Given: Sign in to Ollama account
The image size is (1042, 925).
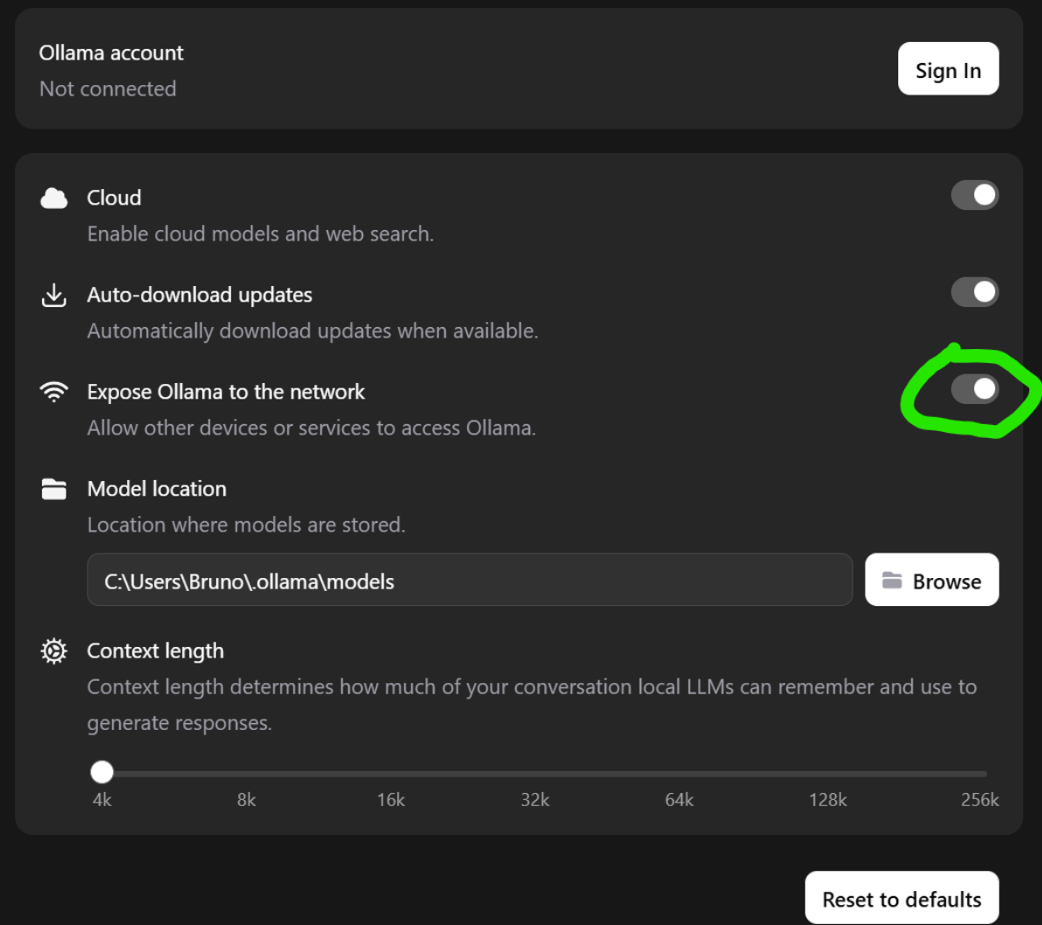Looking at the screenshot, I should (x=948, y=69).
